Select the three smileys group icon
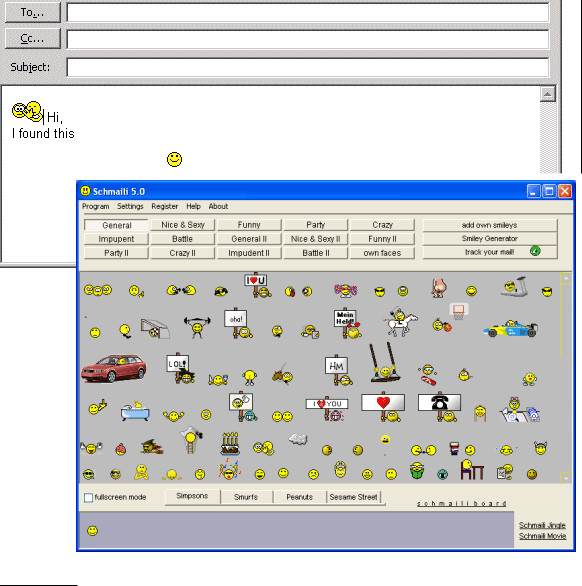The image size is (582, 586). (98, 290)
